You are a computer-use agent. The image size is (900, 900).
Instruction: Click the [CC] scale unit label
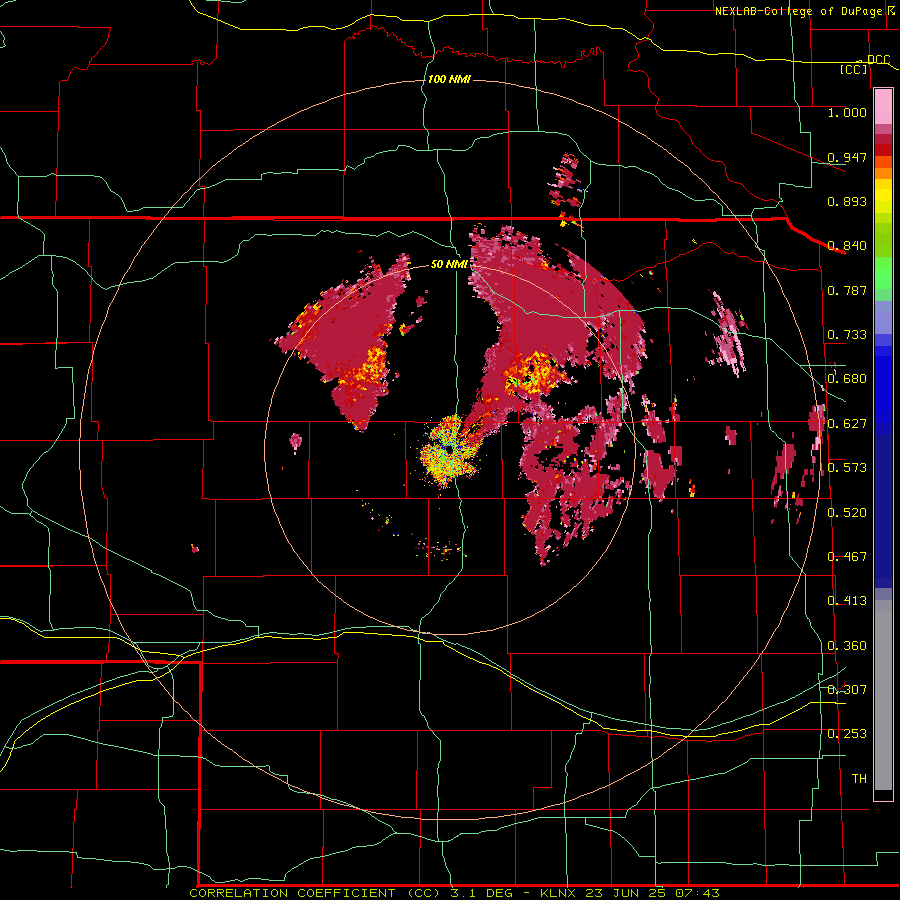[853, 69]
